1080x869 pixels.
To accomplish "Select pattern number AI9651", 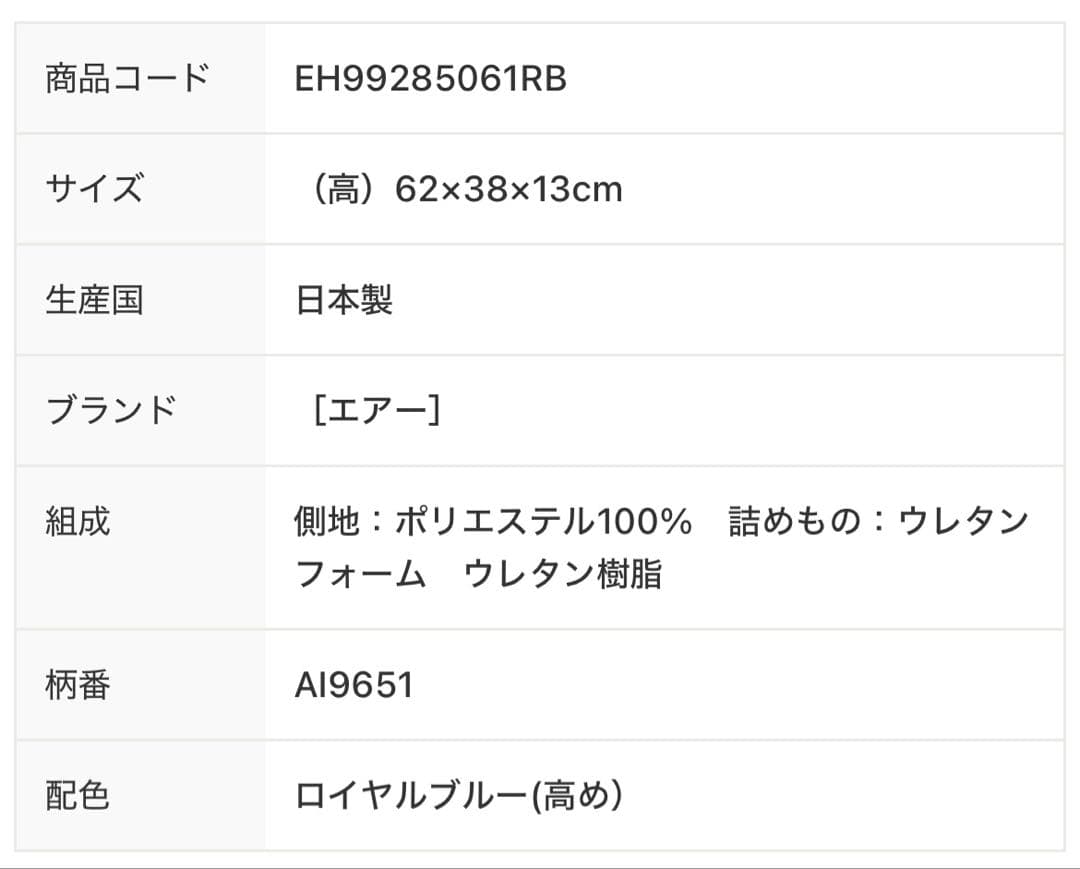I will 353,686.
